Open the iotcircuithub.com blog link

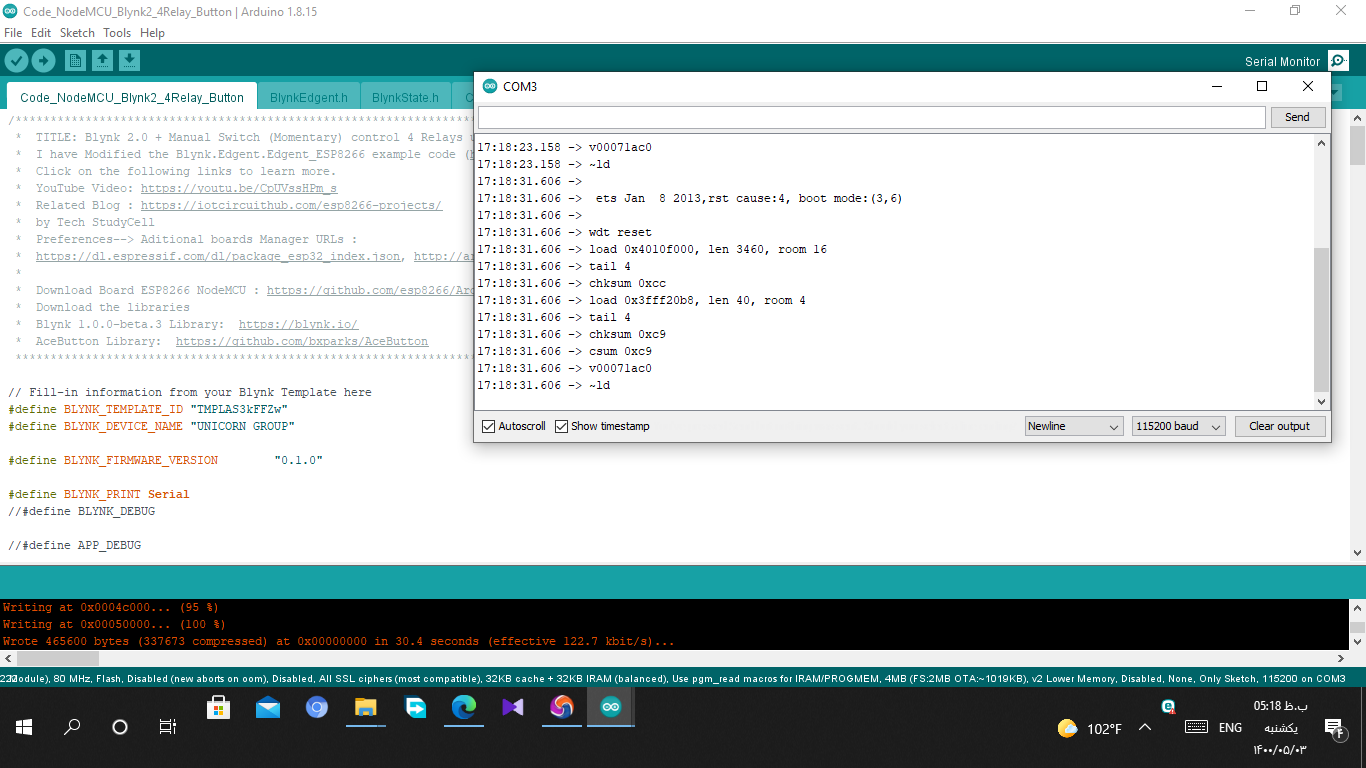(x=291, y=205)
